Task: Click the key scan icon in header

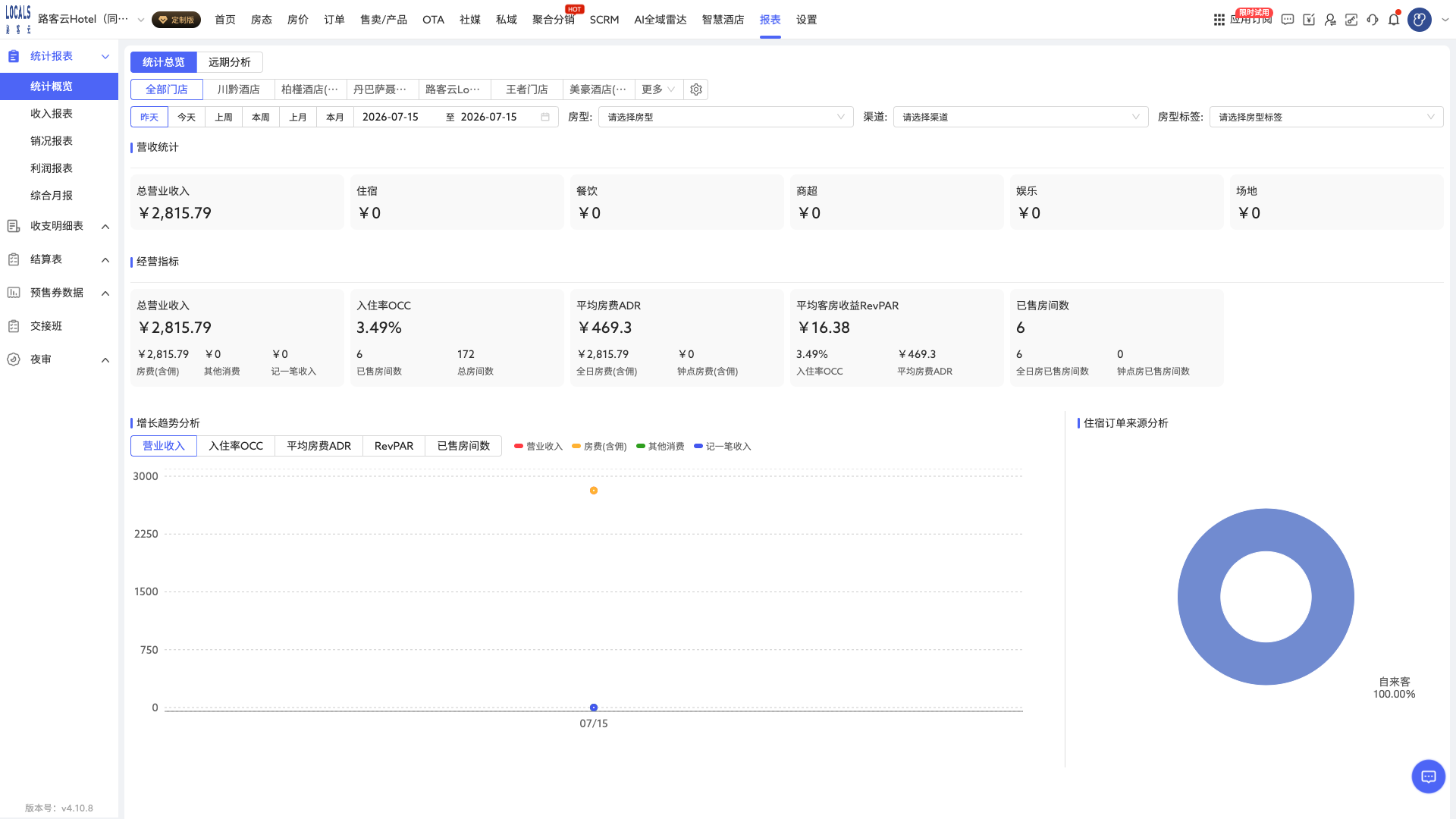Action: (1351, 20)
